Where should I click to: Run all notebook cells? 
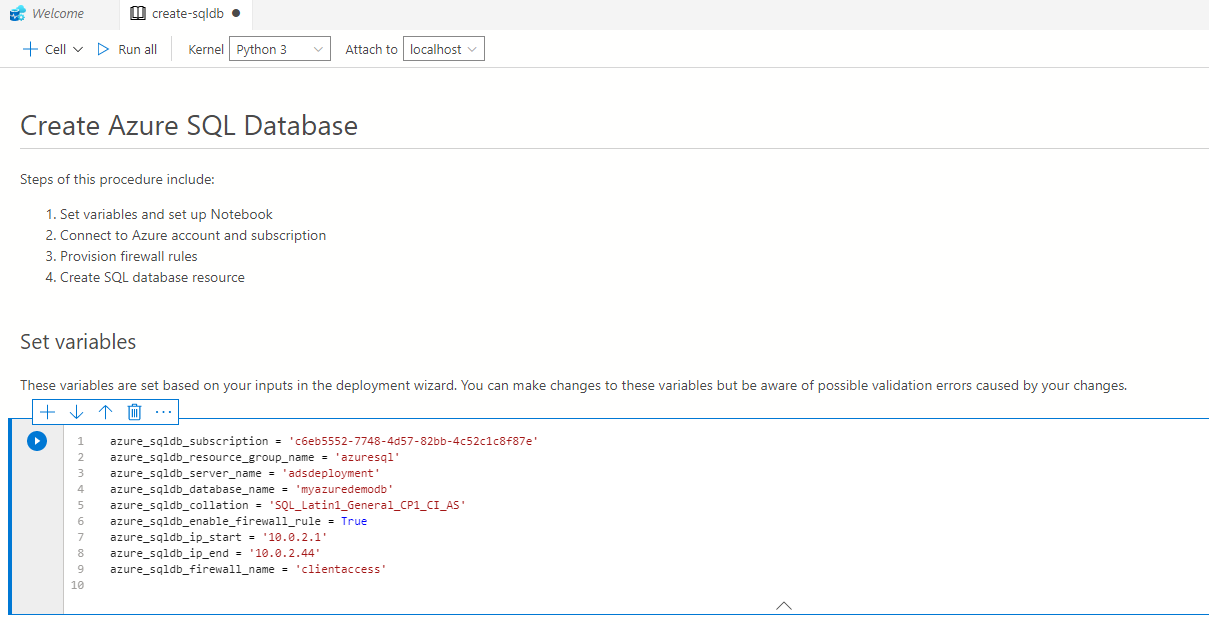(x=127, y=49)
